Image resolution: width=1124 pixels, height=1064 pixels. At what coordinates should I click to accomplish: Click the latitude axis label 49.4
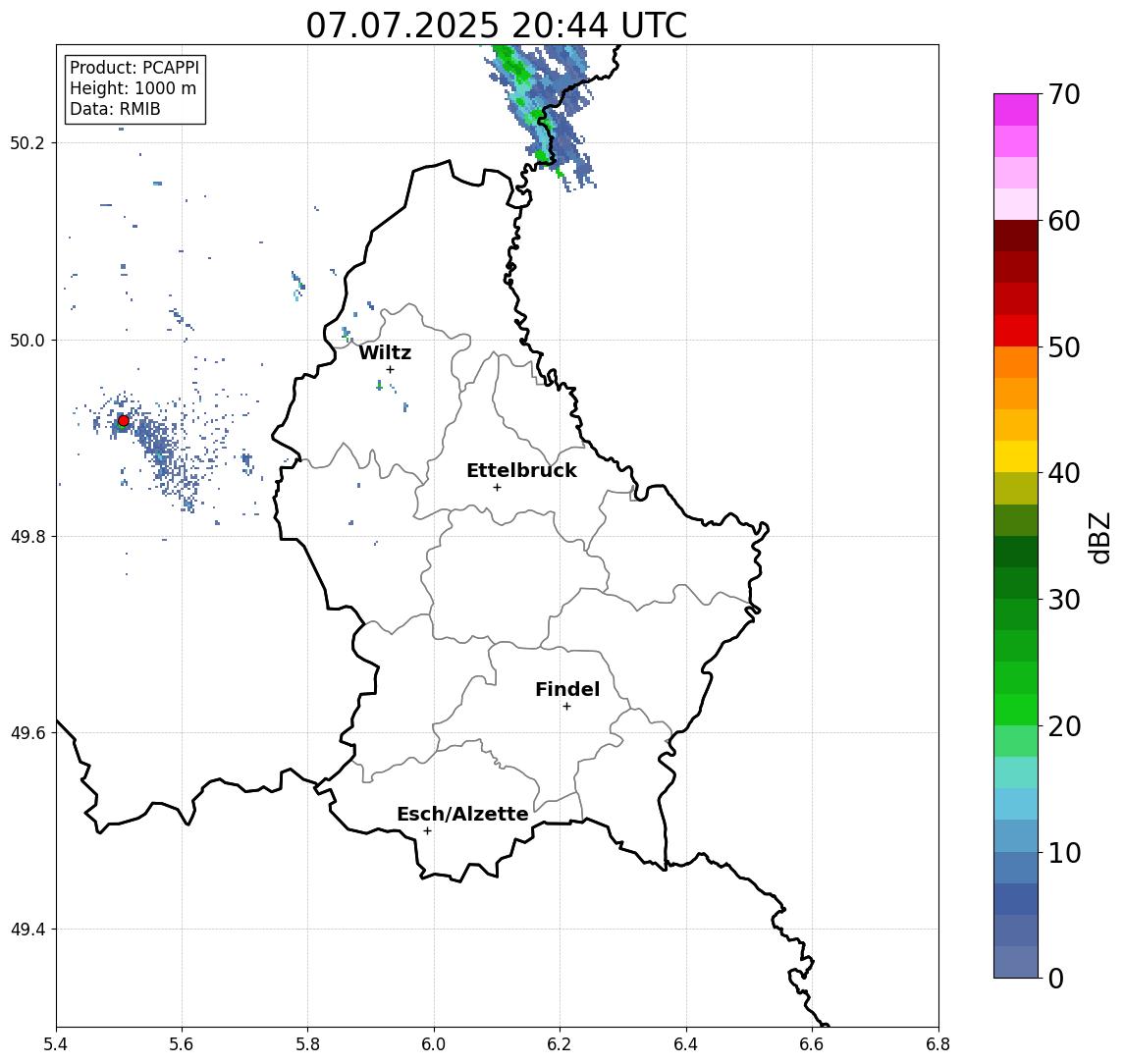(27, 930)
